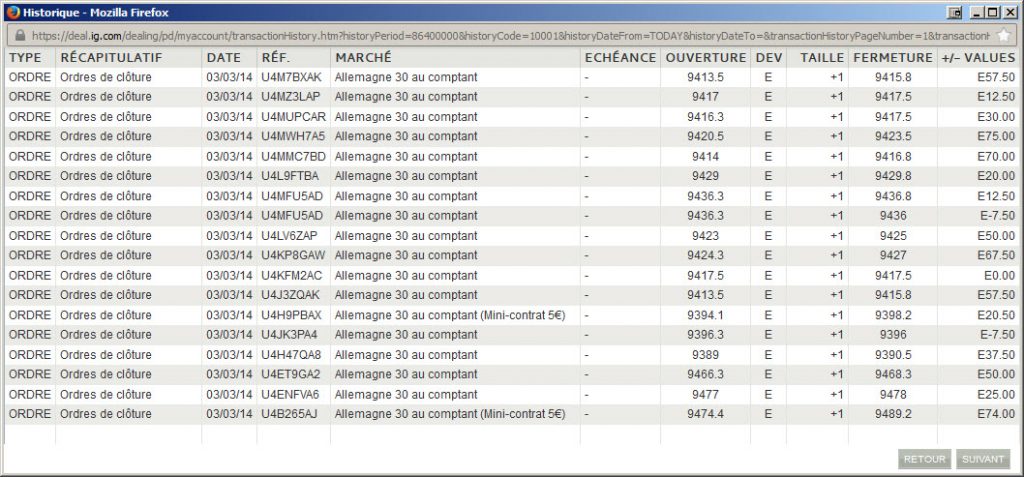Screen dimensions: 1024x477
Task: Select reference U4KP8GAW
Action: (293, 255)
